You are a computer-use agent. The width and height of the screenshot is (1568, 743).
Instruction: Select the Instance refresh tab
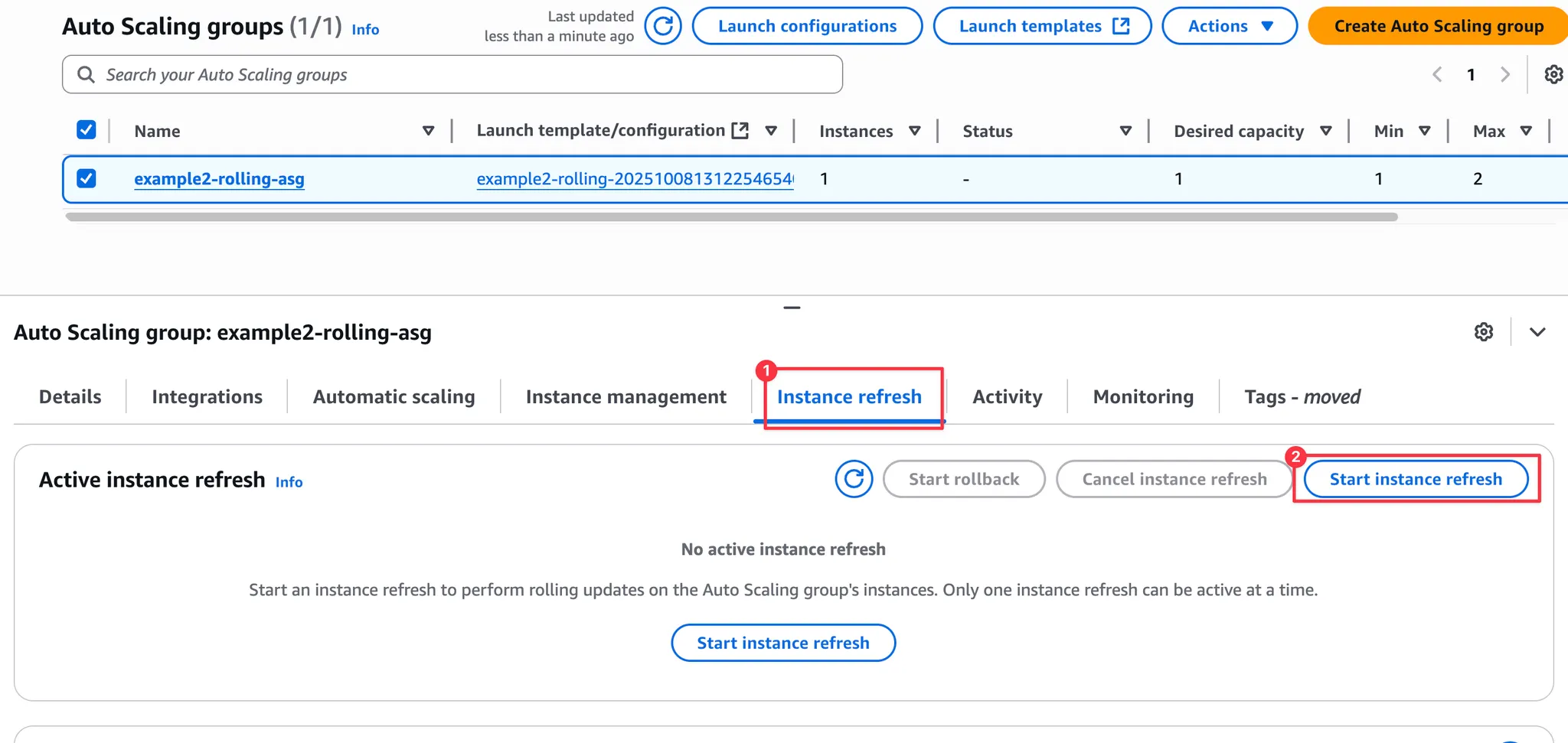tap(849, 396)
